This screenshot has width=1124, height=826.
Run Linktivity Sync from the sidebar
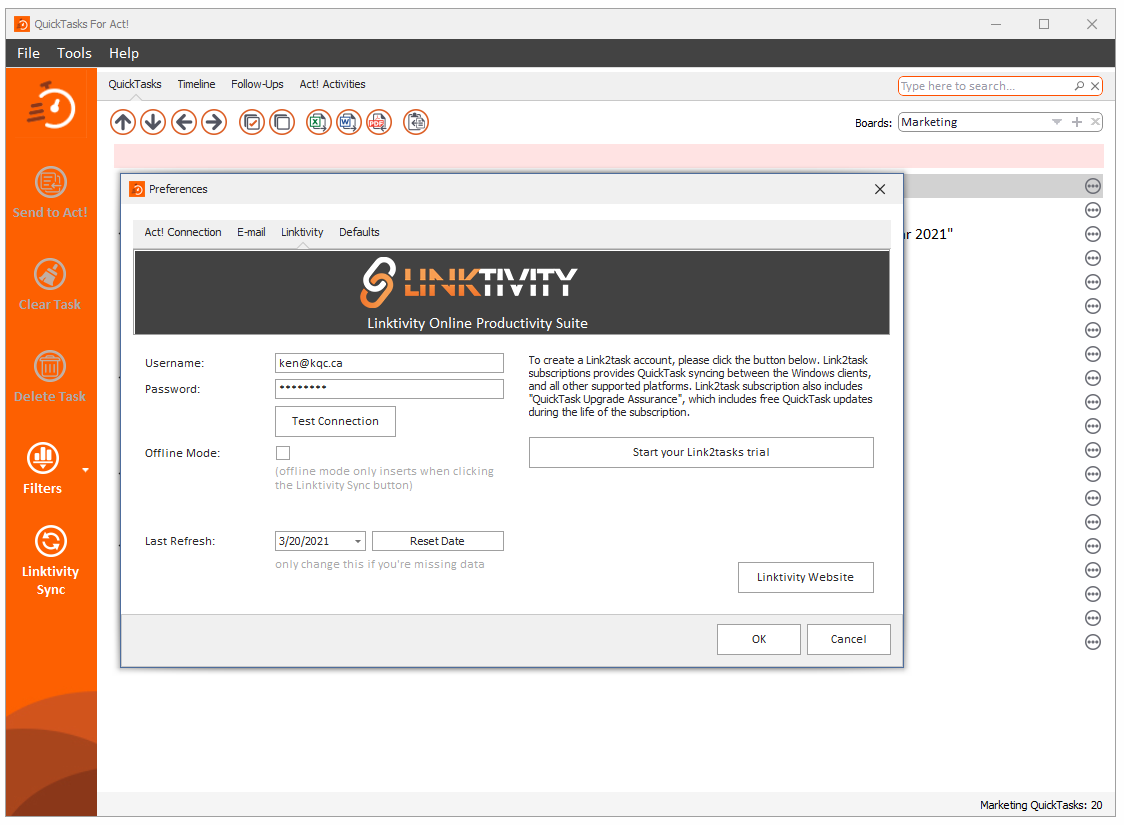click(50, 561)
